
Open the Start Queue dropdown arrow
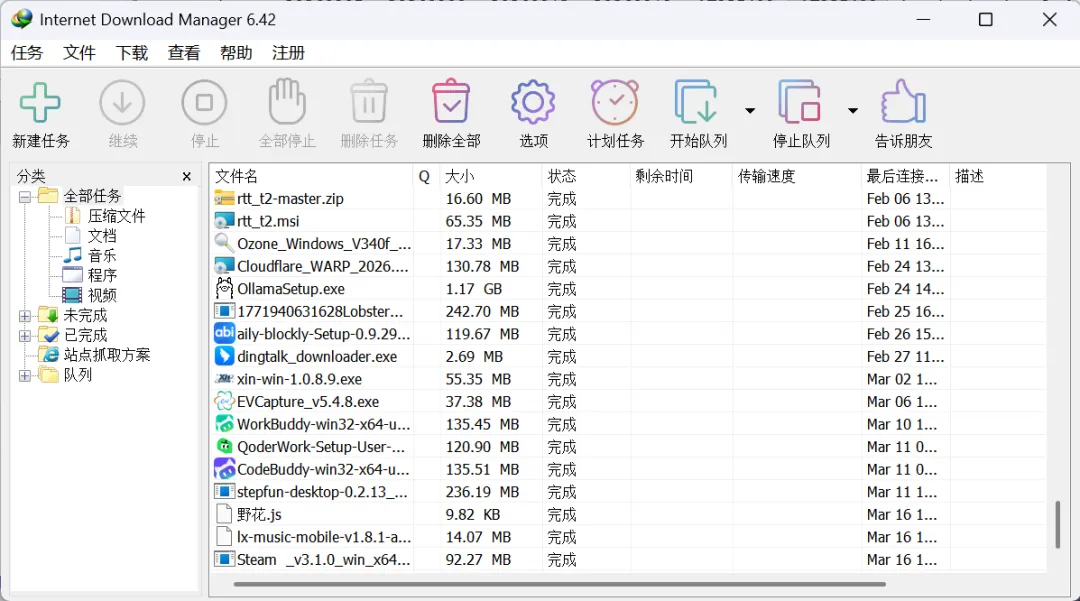(750, 110)
